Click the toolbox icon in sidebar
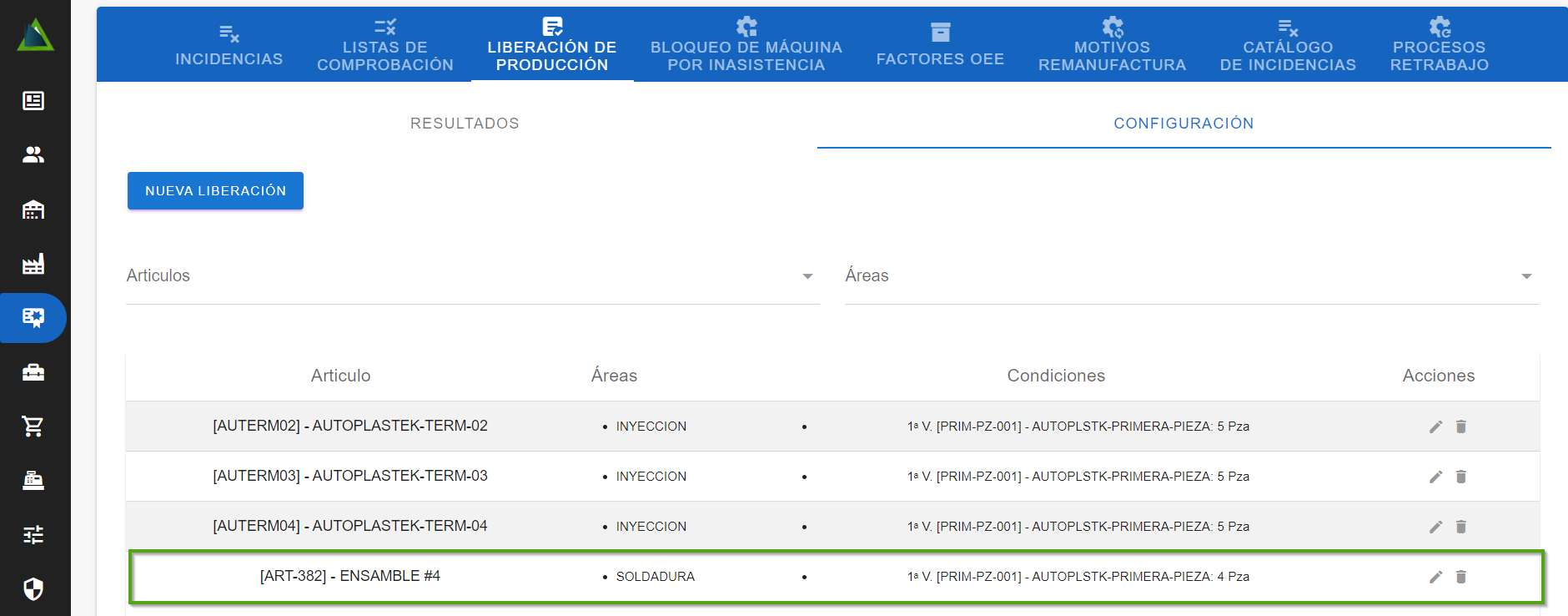 [x=33, y=372]
